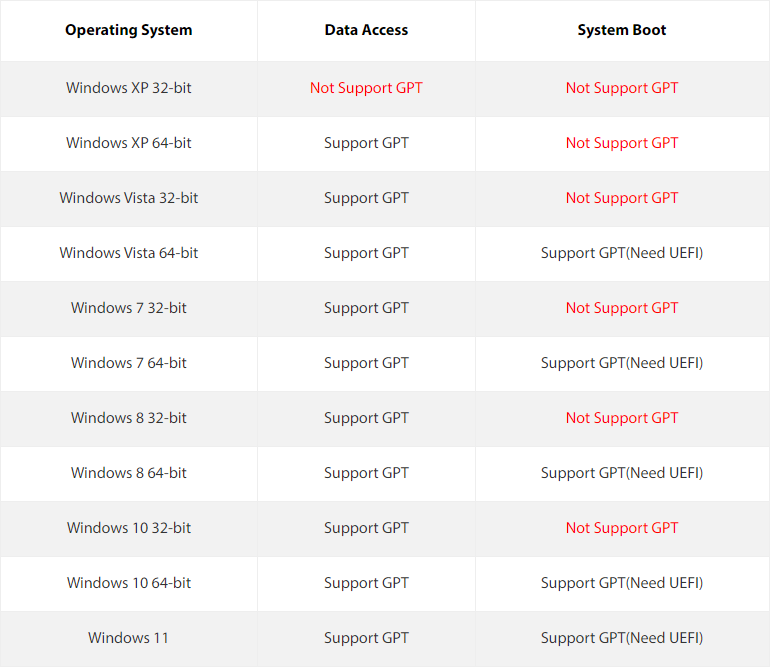Viewport: 772px width, 669px height.
Task: Click Windows 10 64-bit System Boot cell
Action: pos(621,583)
